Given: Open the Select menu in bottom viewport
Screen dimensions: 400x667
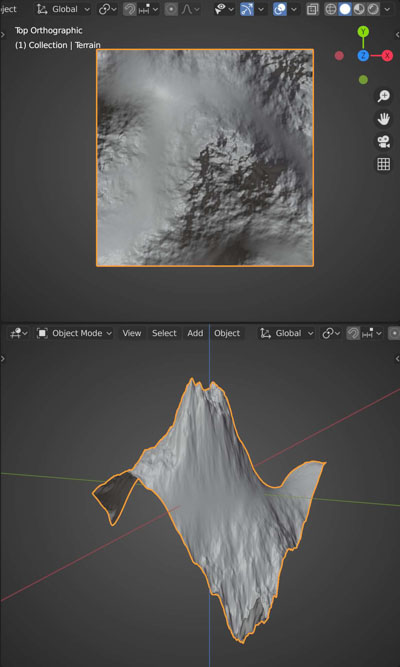Looking at the screenshot, I should click(x=164, y=333).
